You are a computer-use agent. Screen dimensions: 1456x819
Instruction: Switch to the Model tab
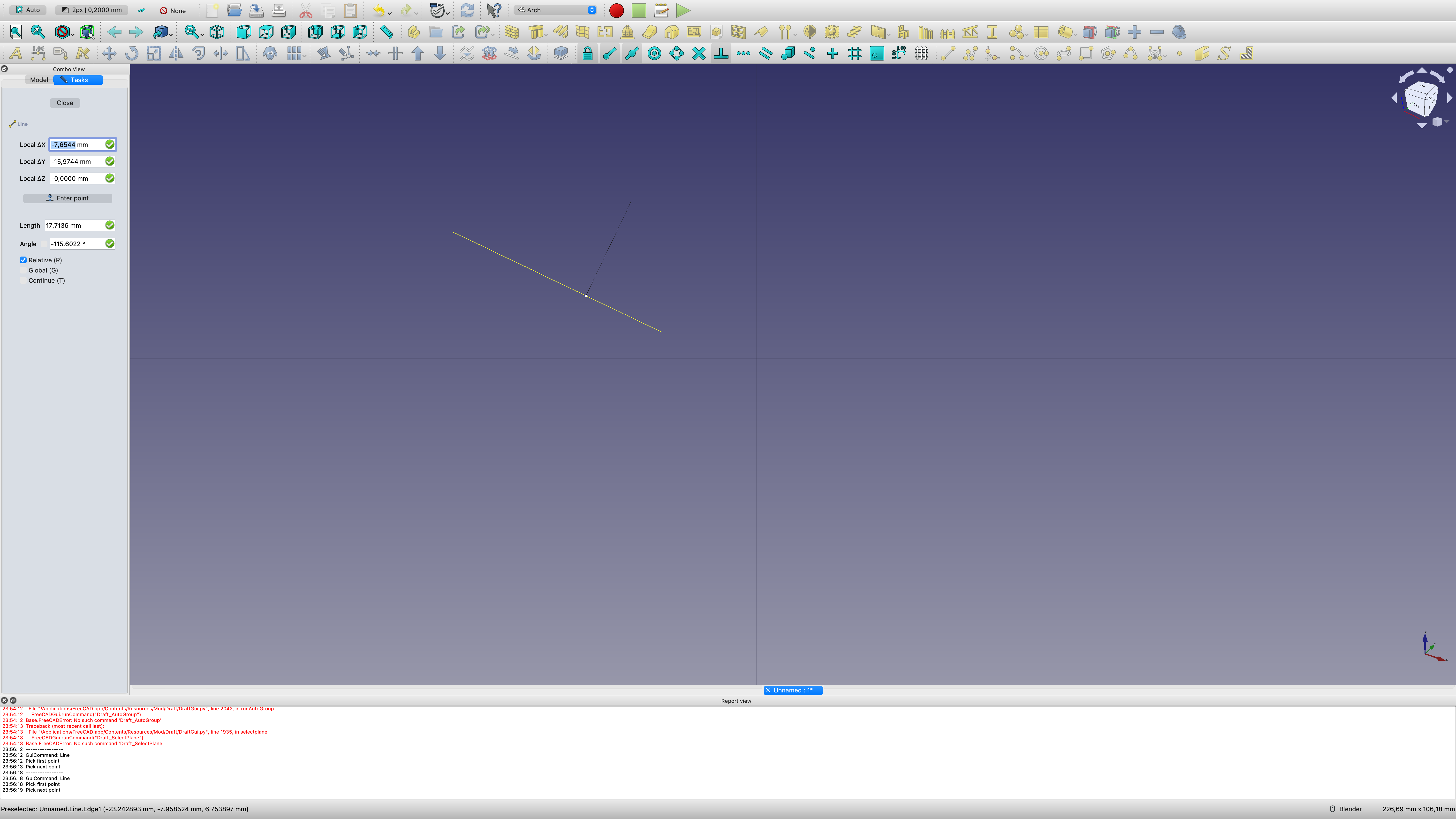[x=38, y=80]
